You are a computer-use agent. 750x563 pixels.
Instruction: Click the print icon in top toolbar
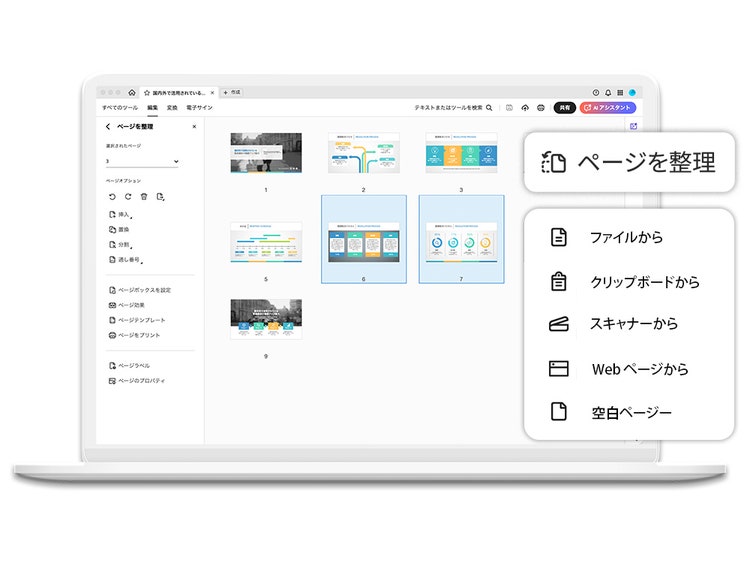[x=541, y=108]
